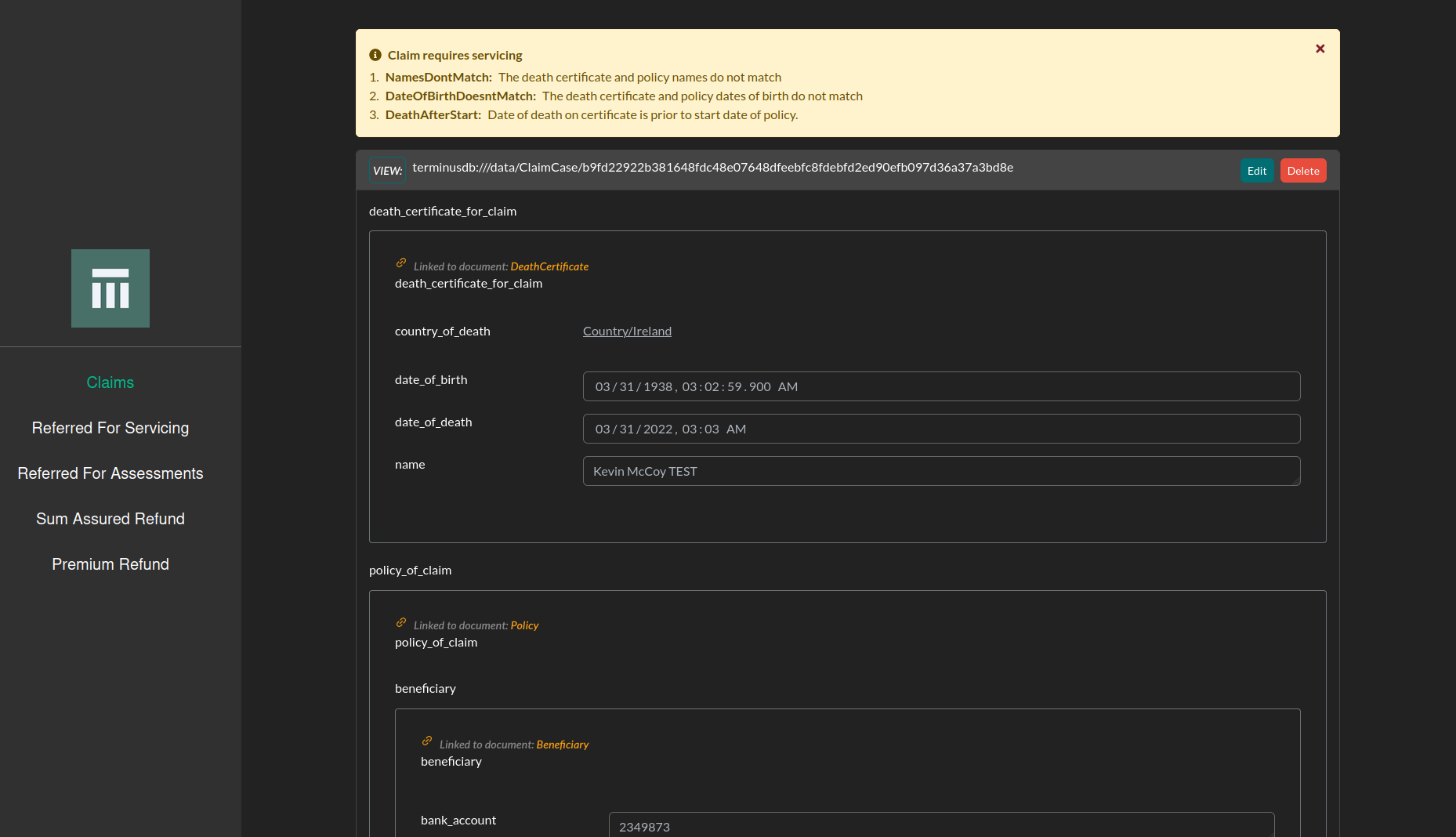The height and width of the screenshot is (837, 1456).
Task: Open the DeathCertificate linked document
Action: click(x=549, y=266)
